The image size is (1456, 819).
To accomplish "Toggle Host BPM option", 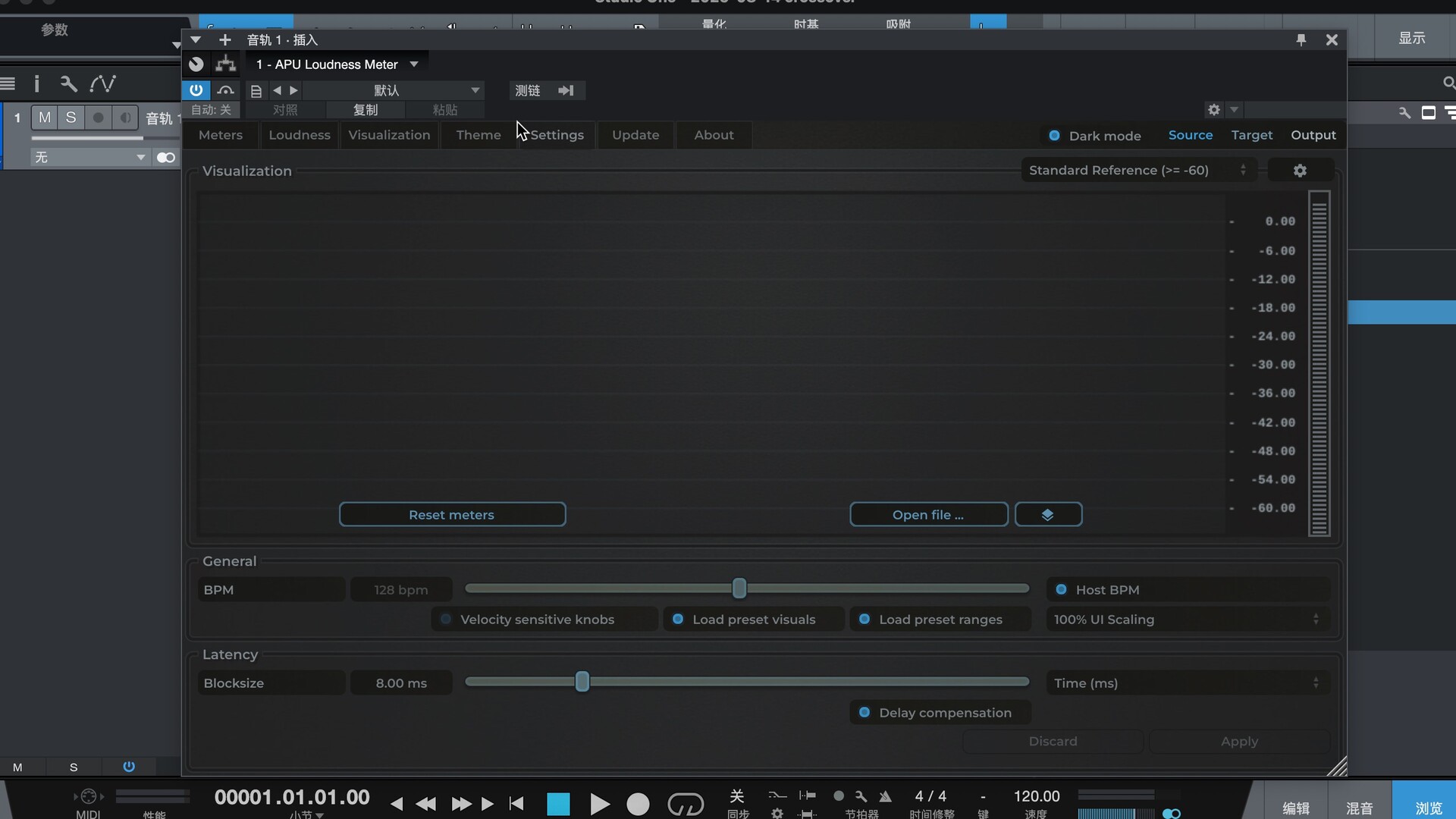I will coord(1188,590).
